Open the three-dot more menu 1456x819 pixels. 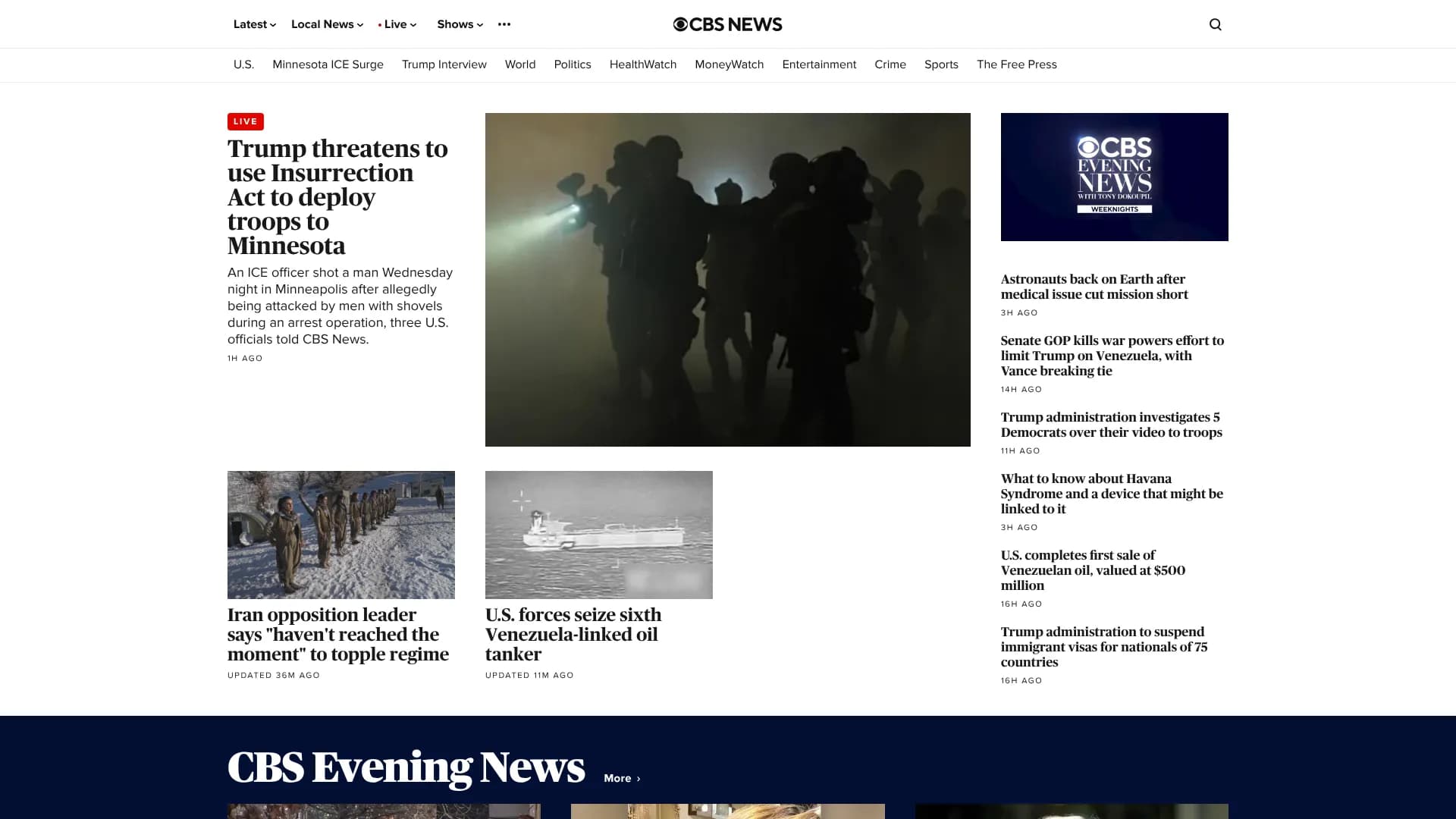[504, 24]
